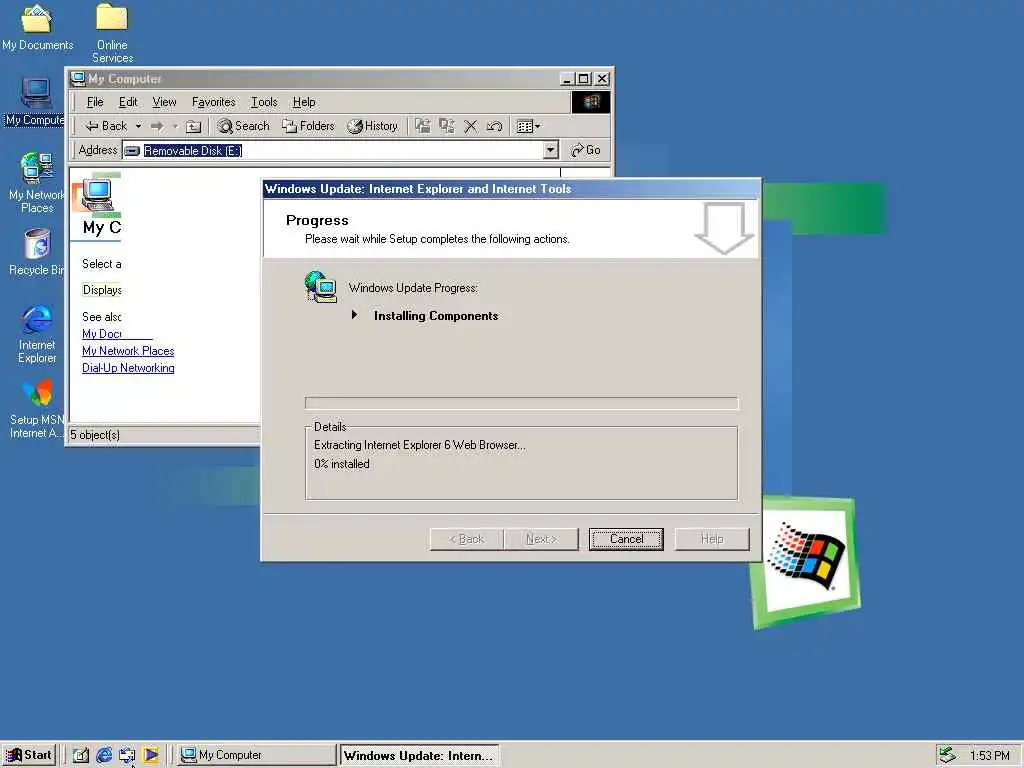Click the 1:53 PM taskbar clock

989,756
